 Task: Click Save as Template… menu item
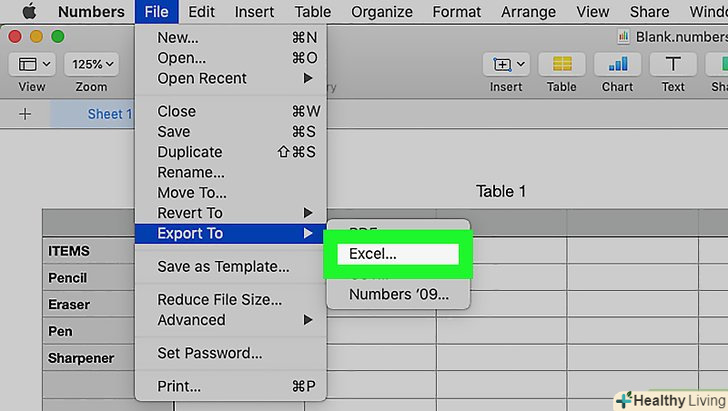[223, 267]
